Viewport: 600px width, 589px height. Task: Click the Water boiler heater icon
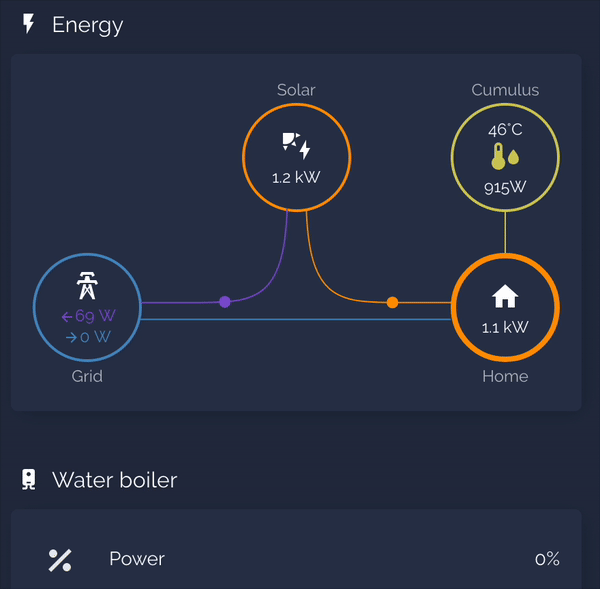coord(29,480)
